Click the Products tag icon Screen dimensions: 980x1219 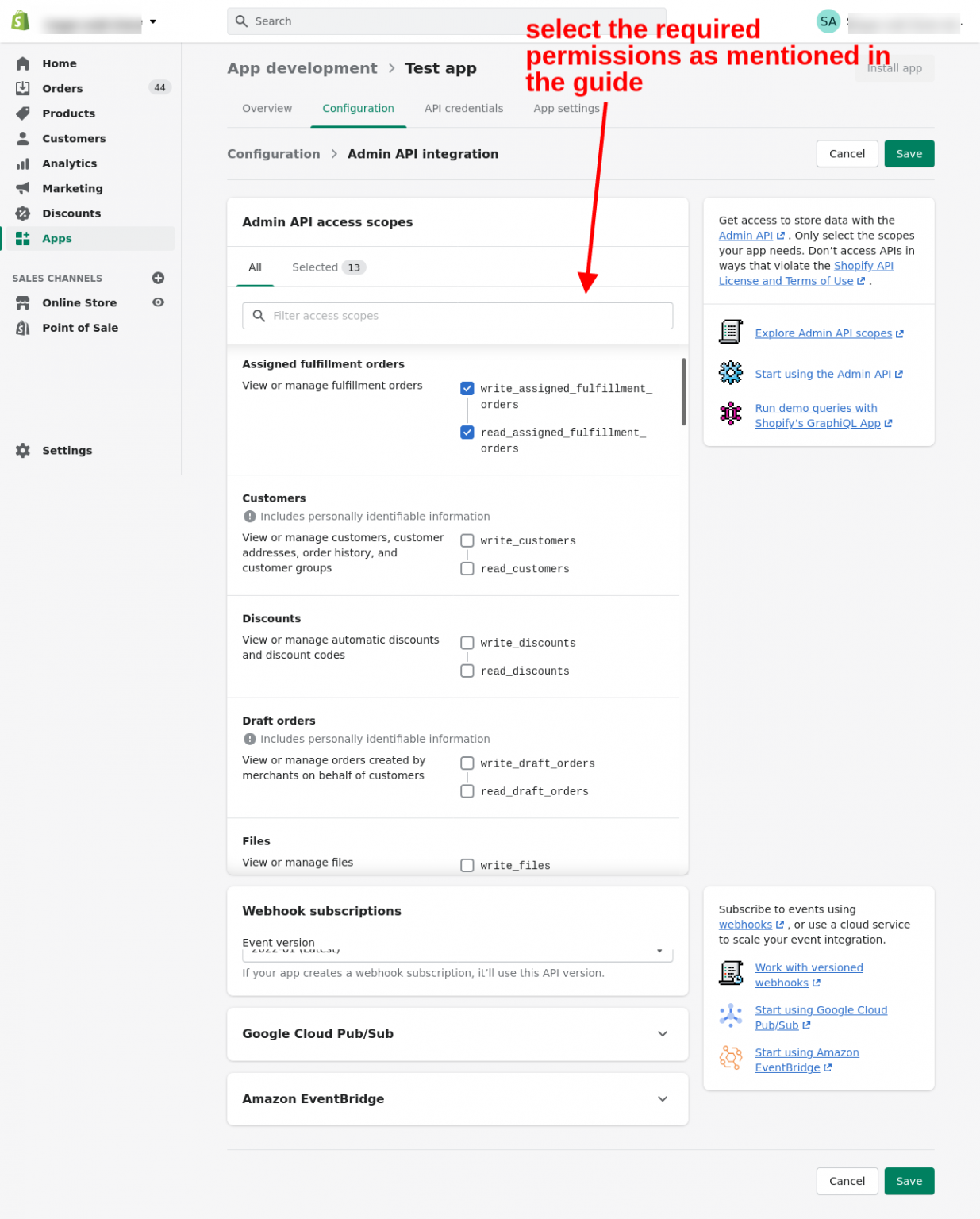point(23,113)
